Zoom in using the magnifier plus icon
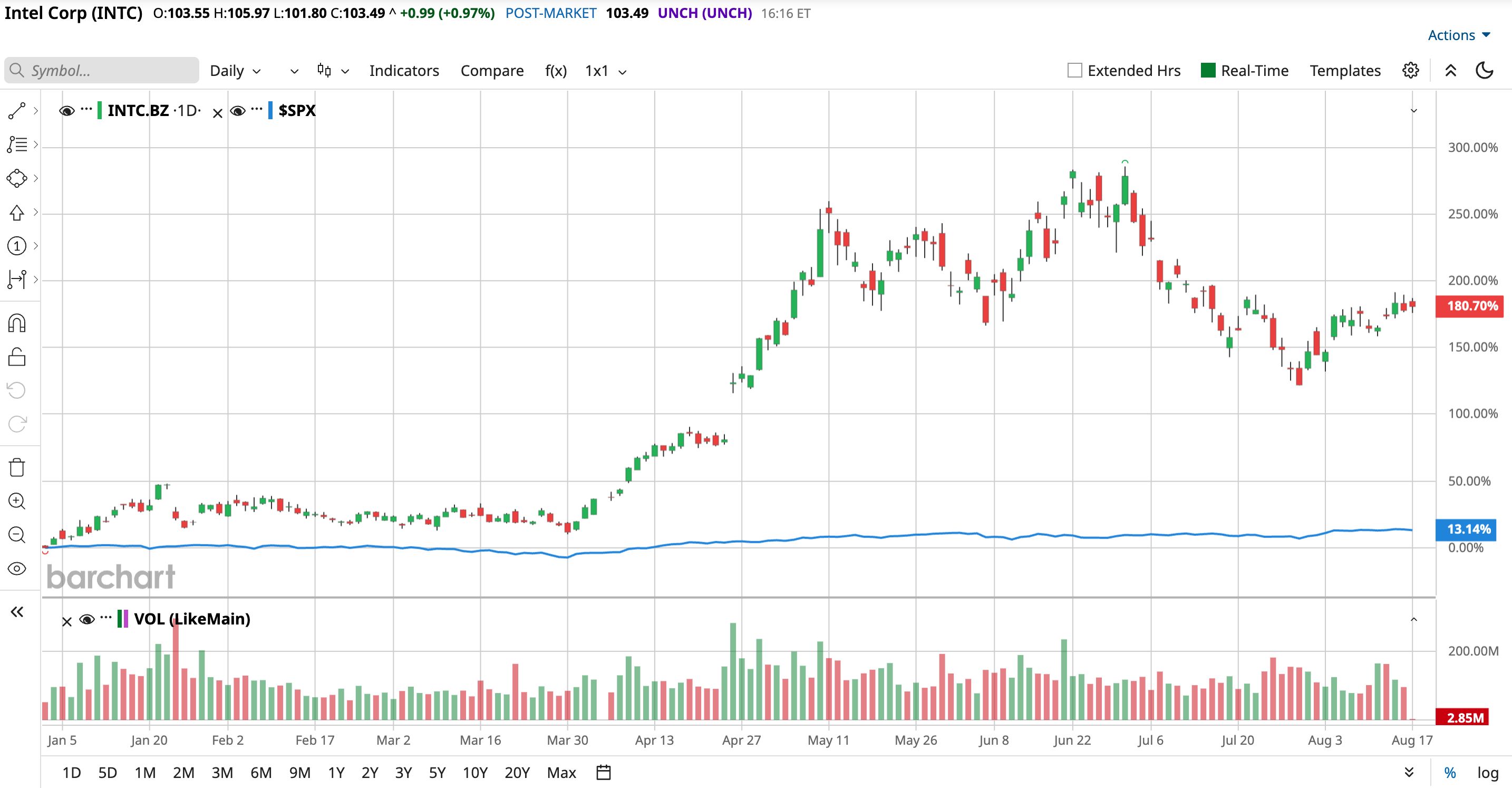Viewport: 1512px width, 788px height. (16, 501)
